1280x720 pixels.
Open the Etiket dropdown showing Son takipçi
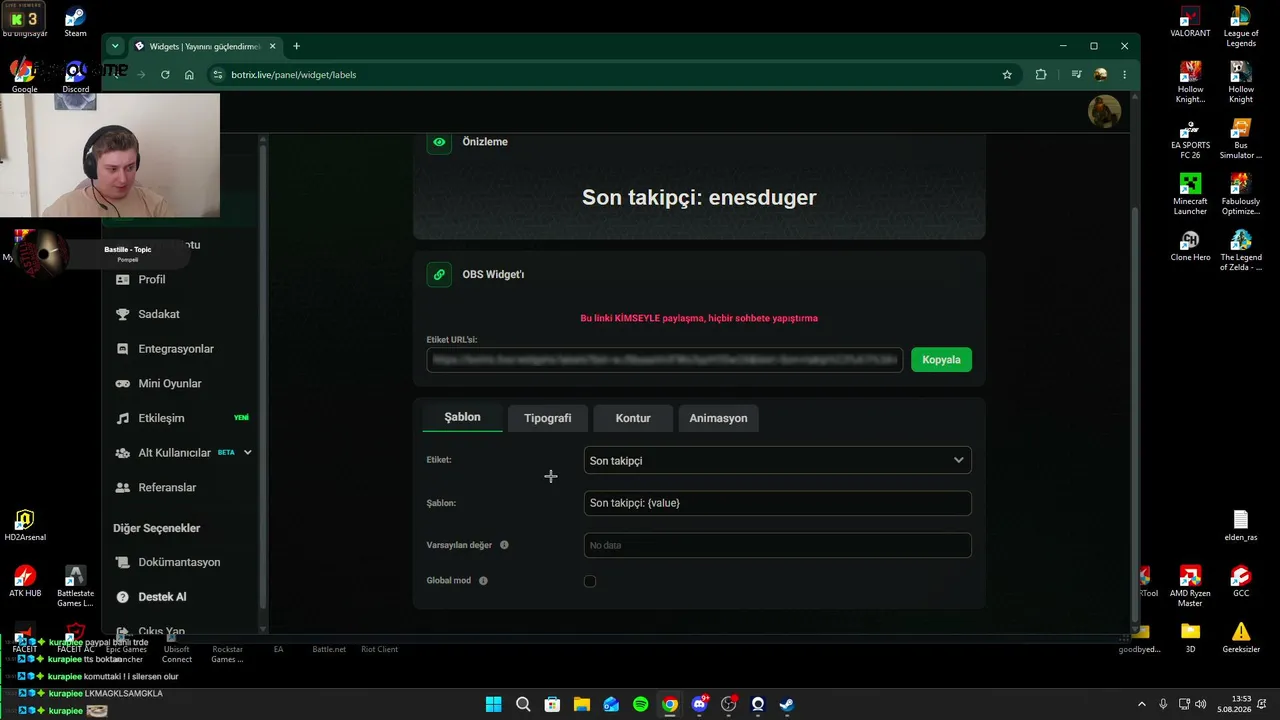coord(777,461)
